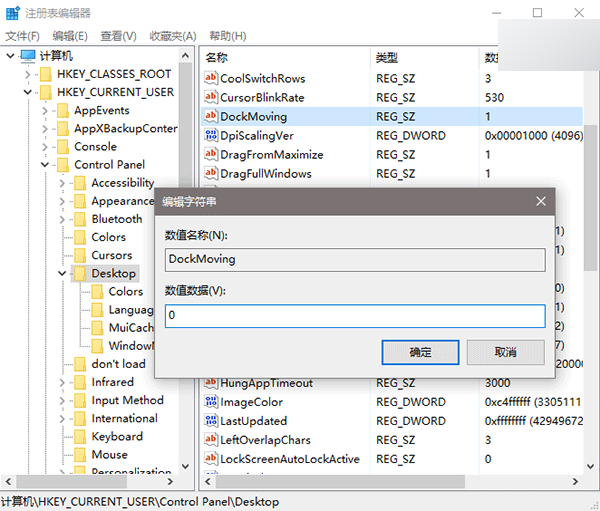This screenshot has height=511, width=600.
Task: Click the DragFromMaximize string value icon
Action: (210, 155)
